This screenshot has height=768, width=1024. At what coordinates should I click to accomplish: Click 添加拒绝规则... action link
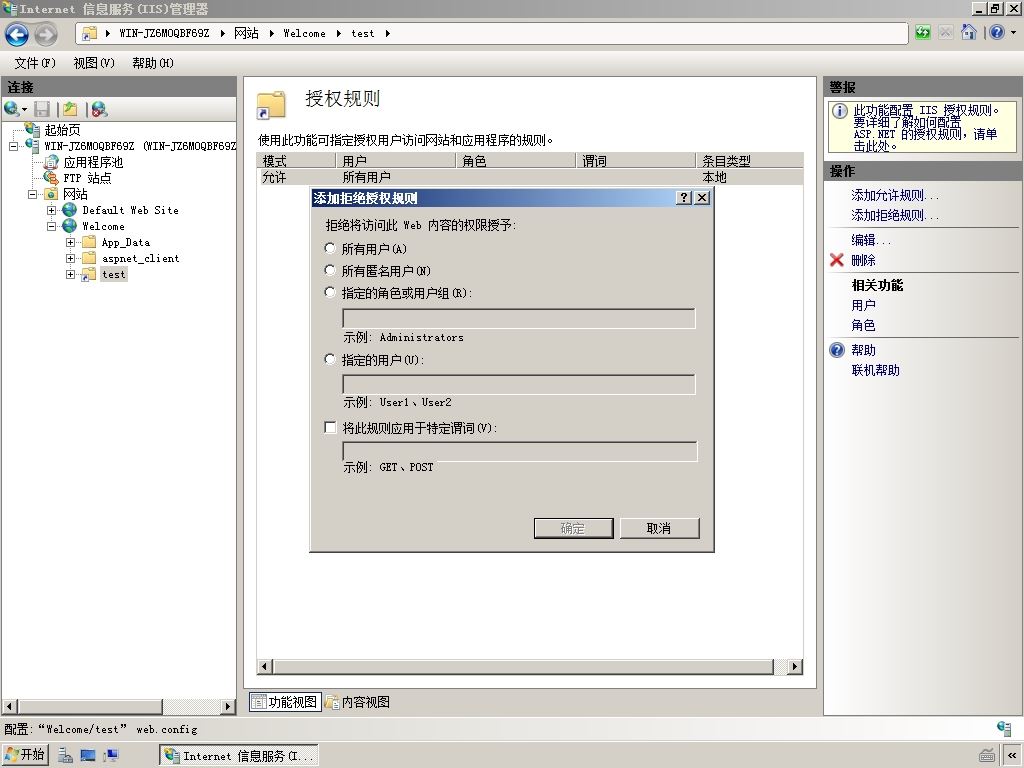pos(895,215)
